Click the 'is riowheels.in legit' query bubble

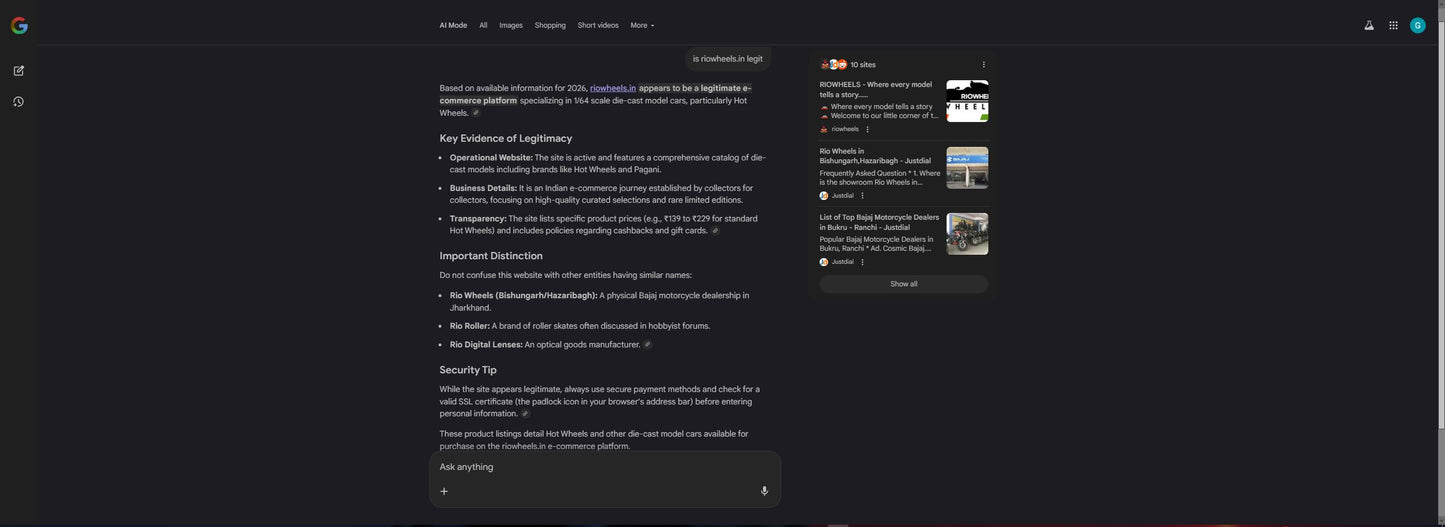[x=728, y=59]
